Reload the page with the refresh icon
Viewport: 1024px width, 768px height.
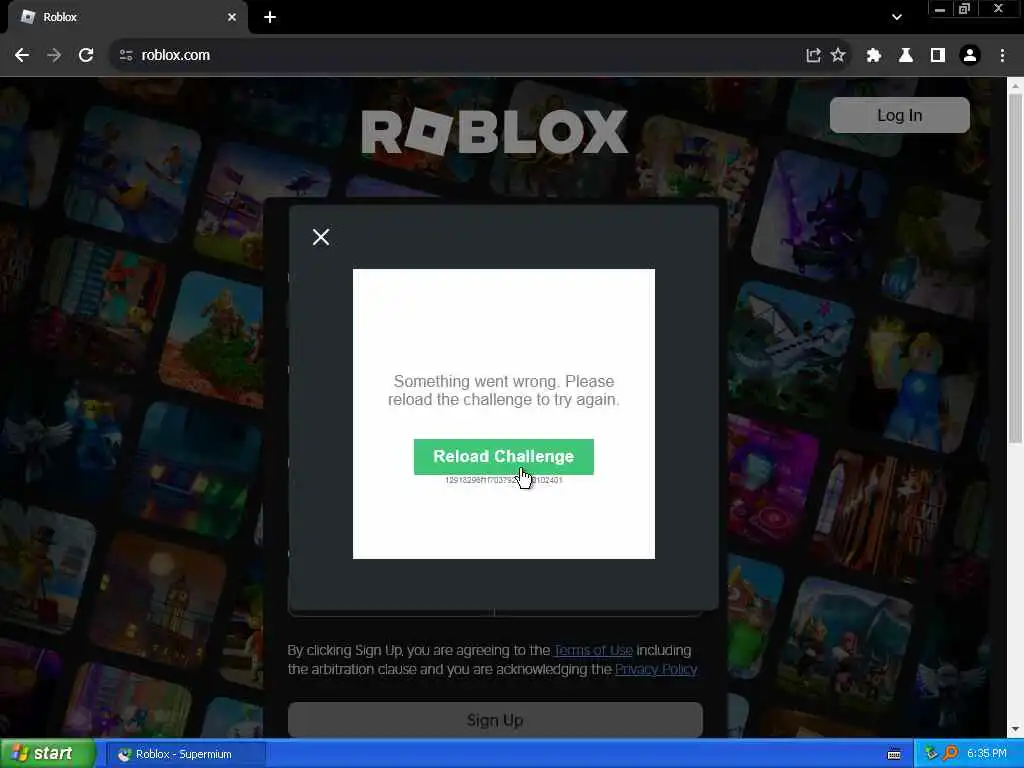pos(86,56)
